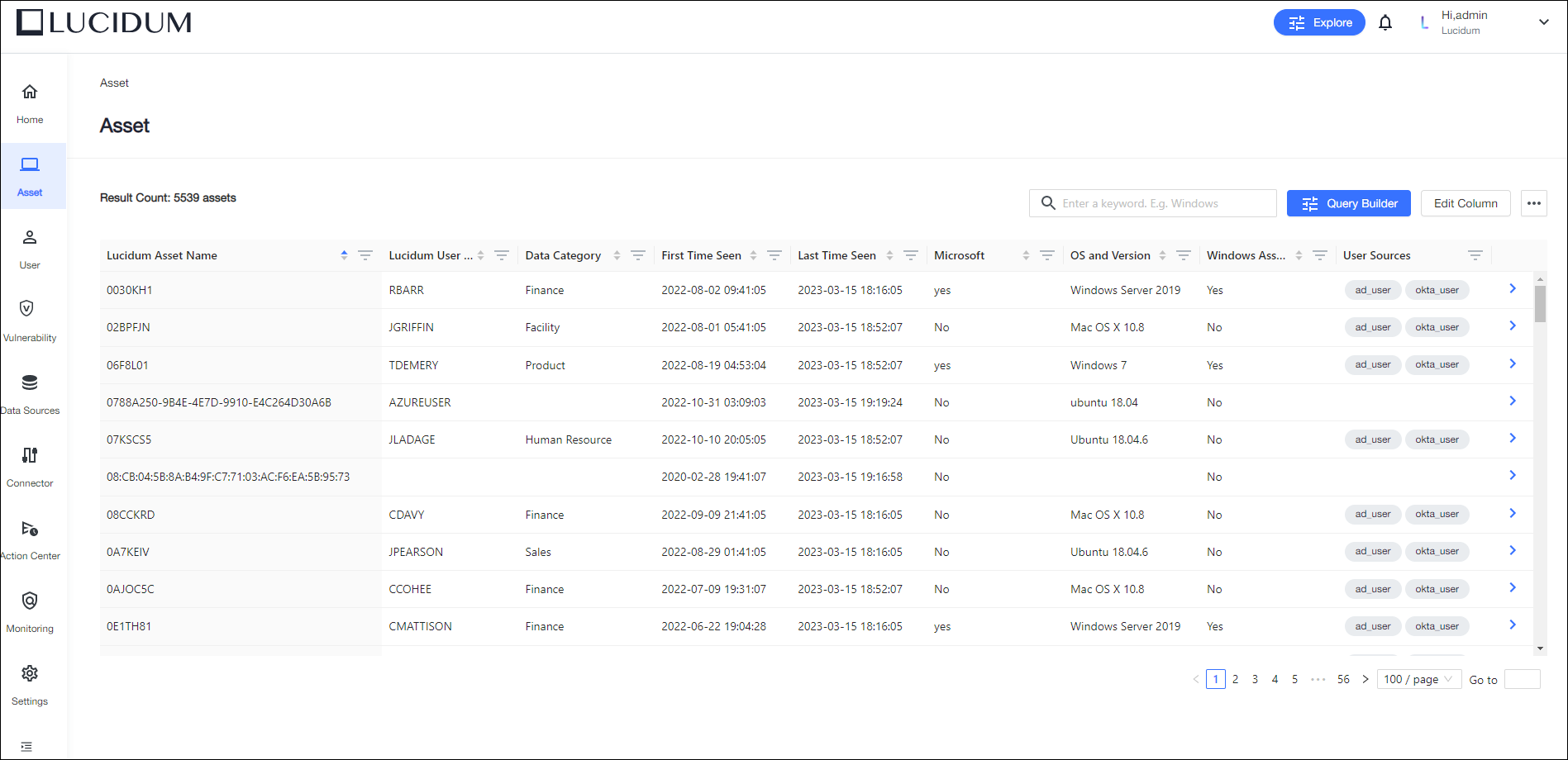This screenshot has width=1568, height=760.
Task: Filter the Lucidum User column
Action: click(502, 255)
